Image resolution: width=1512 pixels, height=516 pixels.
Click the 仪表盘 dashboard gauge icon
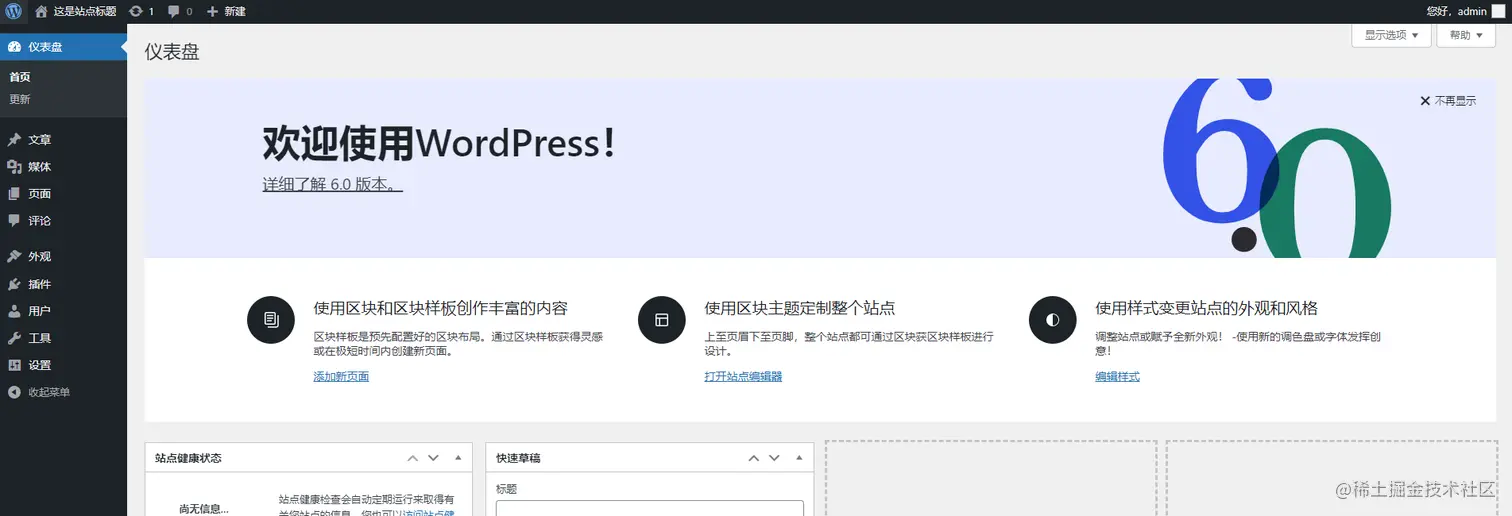14,47
